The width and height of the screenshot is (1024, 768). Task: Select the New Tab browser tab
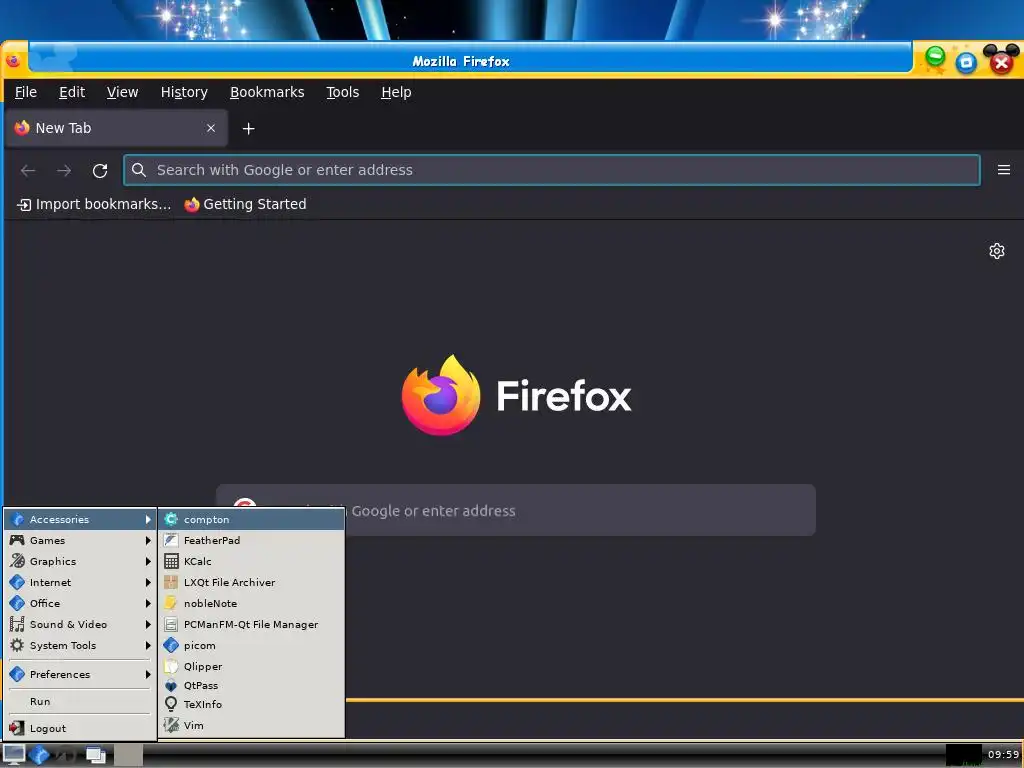tap(116, 128)
